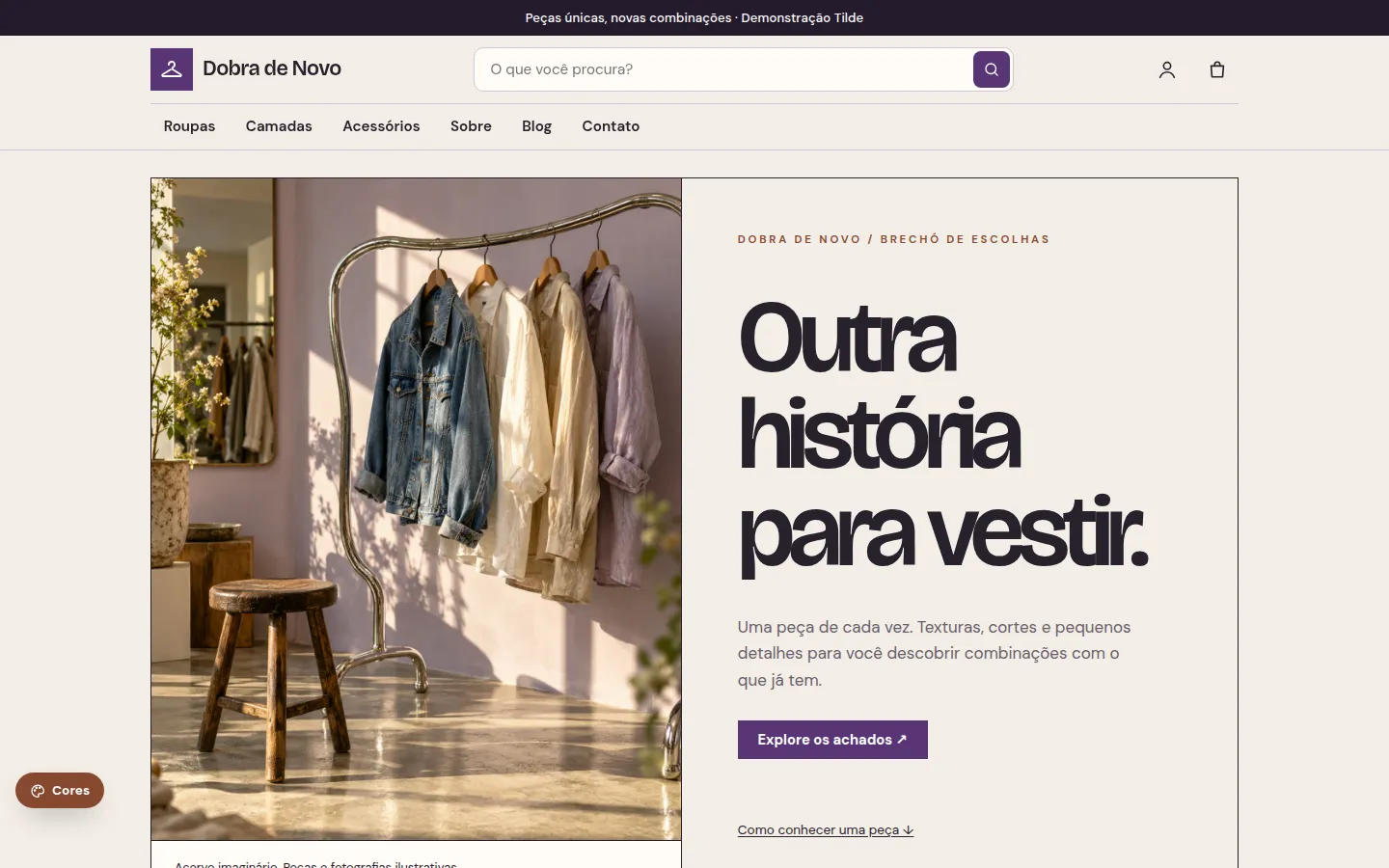The image size is (1389, 868).
Task: Click the DOBRA DE NOVO / BRECHÓ DE ESCOLHAS label
Action: pos(893,239)
